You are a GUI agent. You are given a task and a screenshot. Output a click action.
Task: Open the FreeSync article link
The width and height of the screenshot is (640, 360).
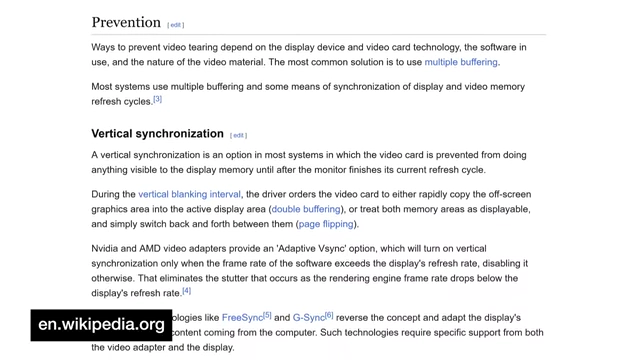coord(242,318)
